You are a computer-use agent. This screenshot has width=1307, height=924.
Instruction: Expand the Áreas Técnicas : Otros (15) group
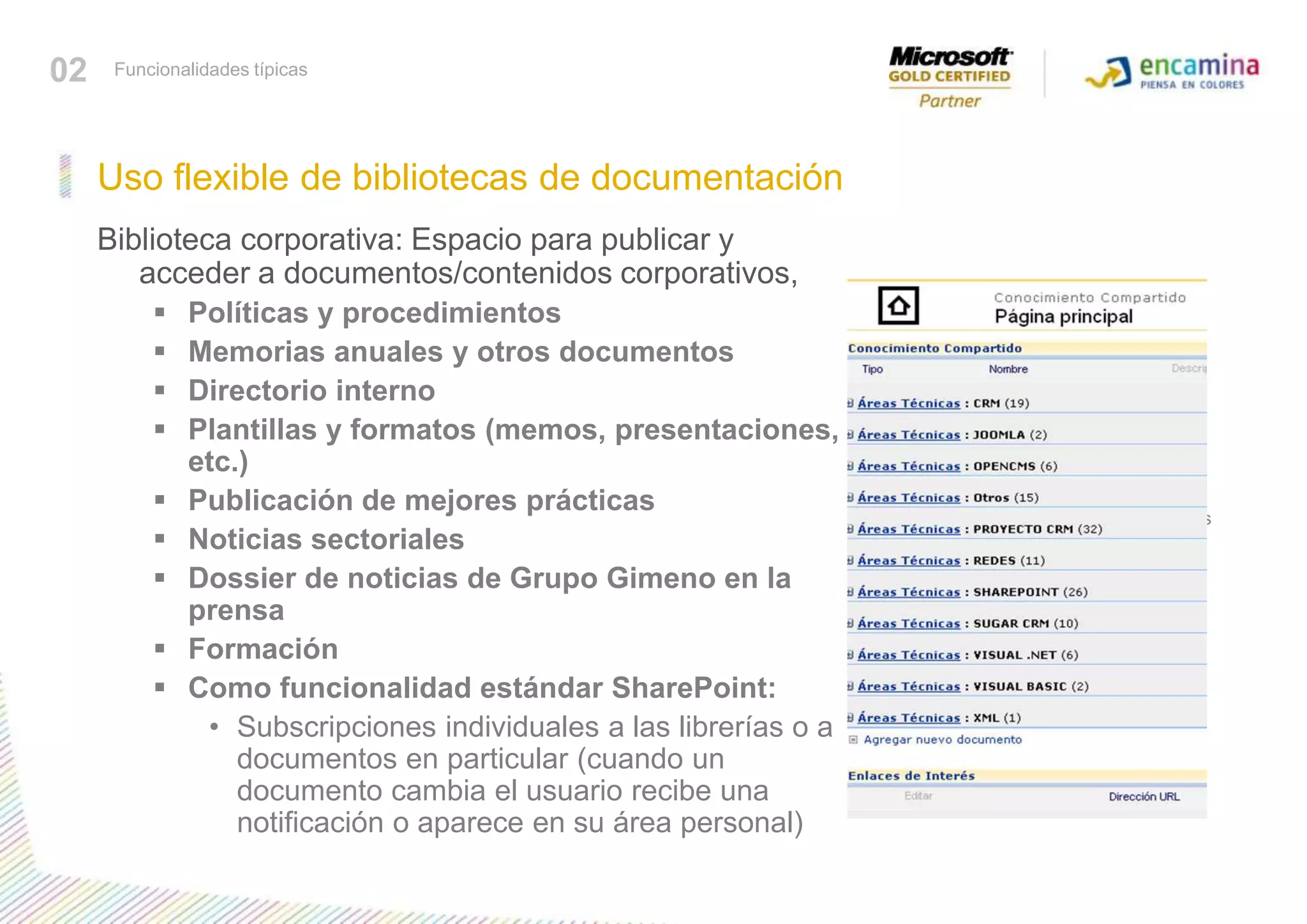pyautogui.click(x=850, y=497)
